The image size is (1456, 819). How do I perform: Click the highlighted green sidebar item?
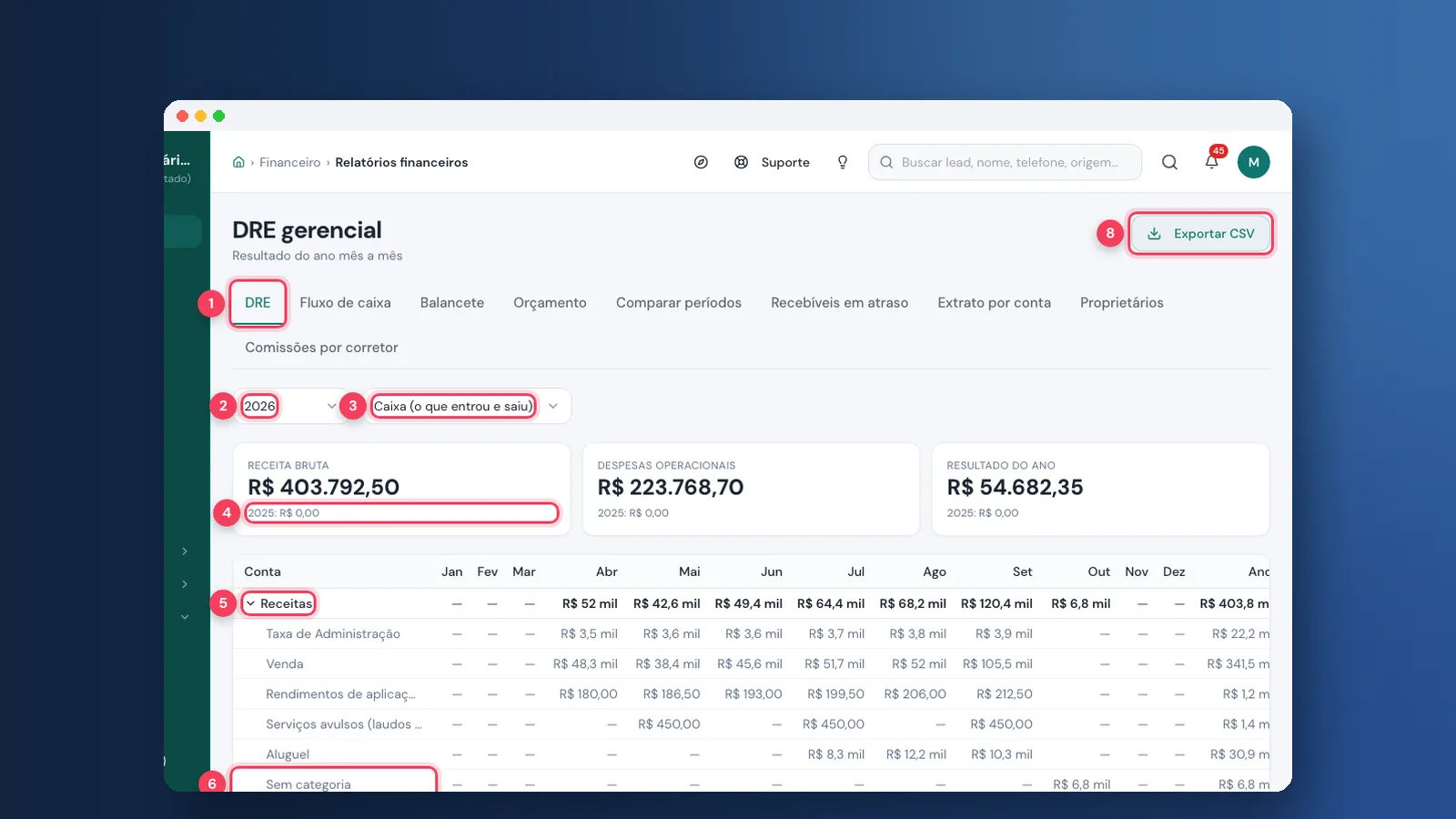[x=183, y=231]
